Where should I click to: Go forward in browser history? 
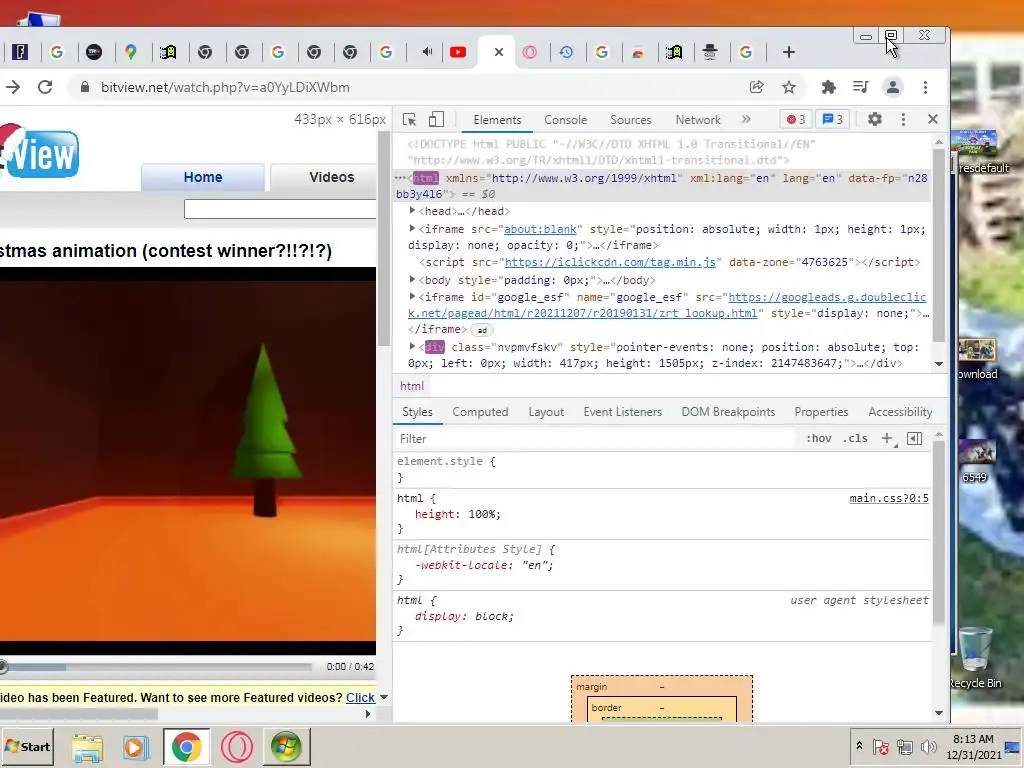13,87
